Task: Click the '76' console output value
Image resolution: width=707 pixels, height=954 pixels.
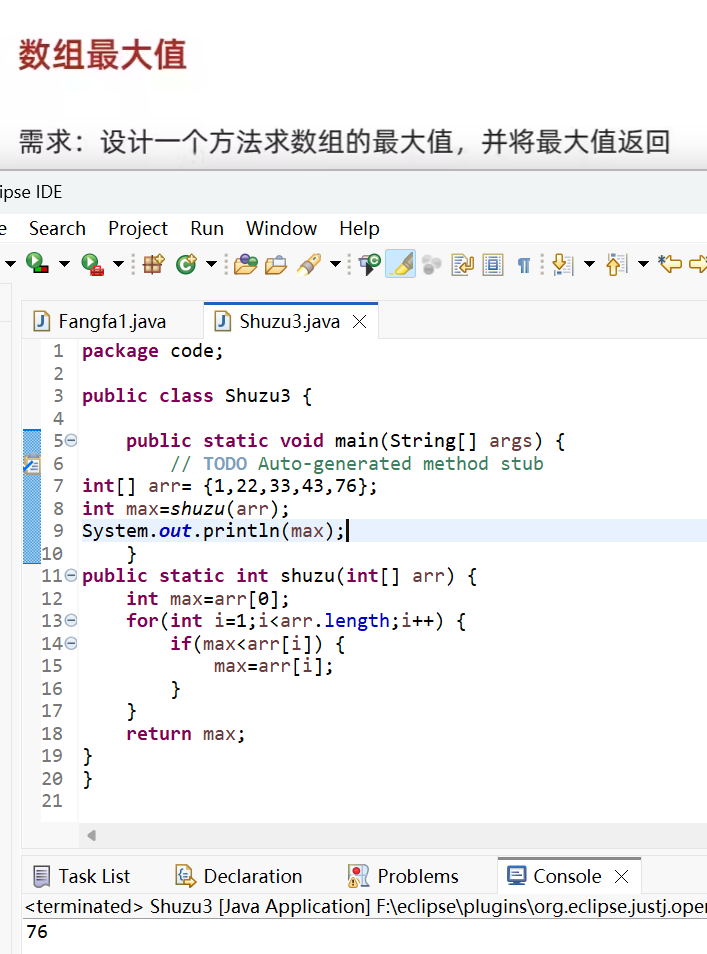Action: [x=37, y=931]
